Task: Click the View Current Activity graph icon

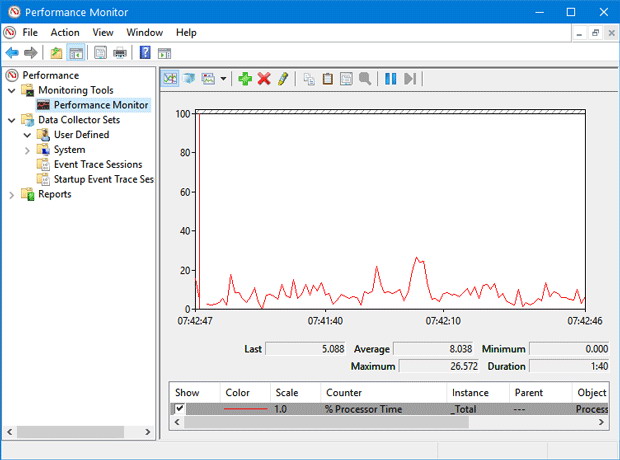Action: coord(170,79)
